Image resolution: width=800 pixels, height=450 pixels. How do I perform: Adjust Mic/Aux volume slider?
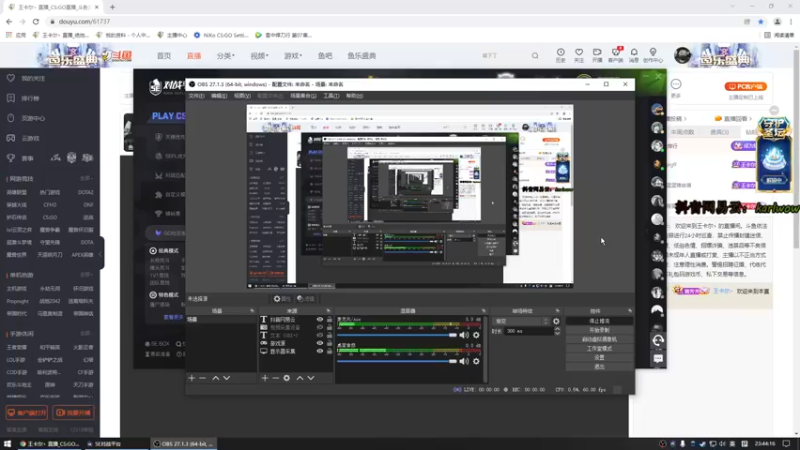[x=397, y=335]
